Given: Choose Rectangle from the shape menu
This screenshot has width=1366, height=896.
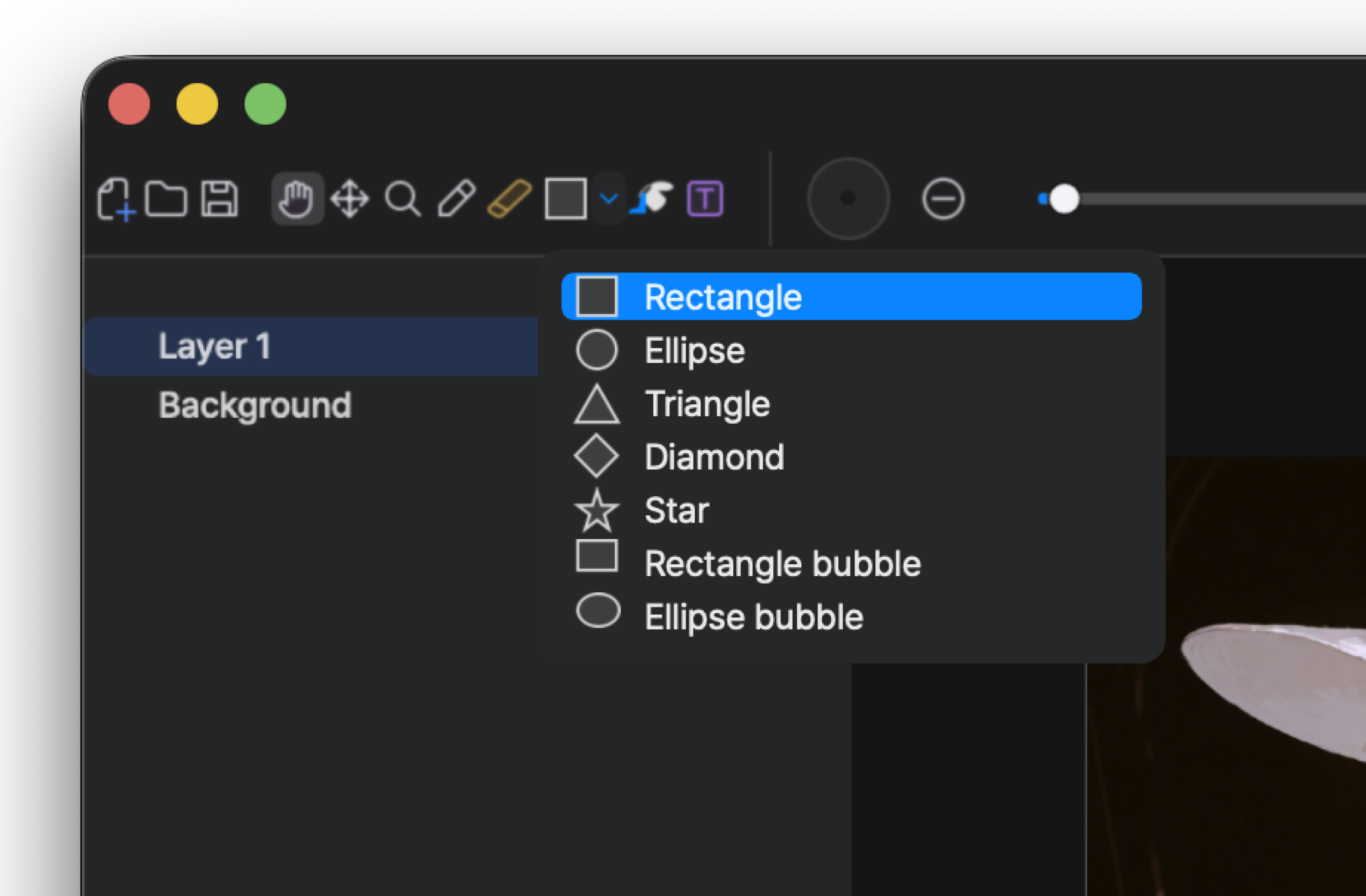Looking at the screenshot, I should pyautogui.click(x=851, y=297).
